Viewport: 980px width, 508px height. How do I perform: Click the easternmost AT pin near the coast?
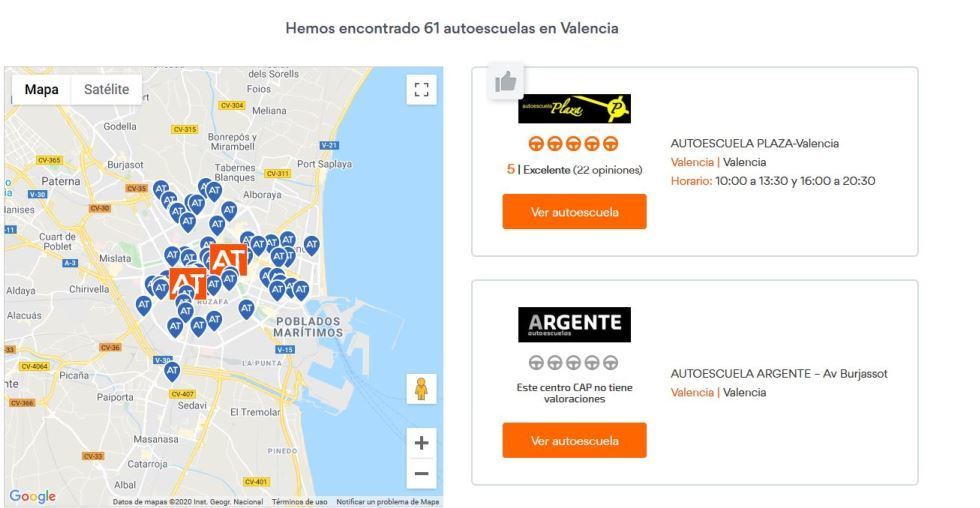[x=311, y=246]
